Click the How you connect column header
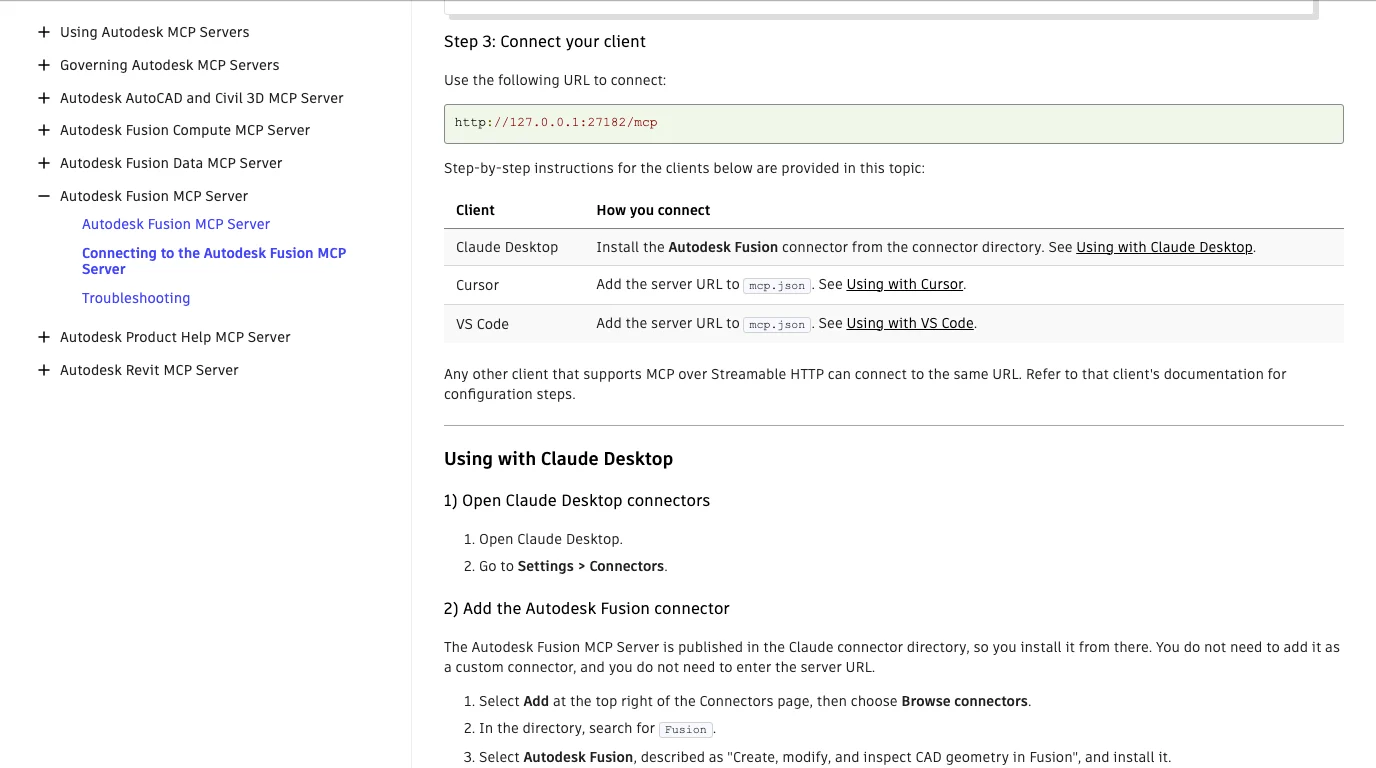Screen dimensions: 1376x768 [653, 210]
